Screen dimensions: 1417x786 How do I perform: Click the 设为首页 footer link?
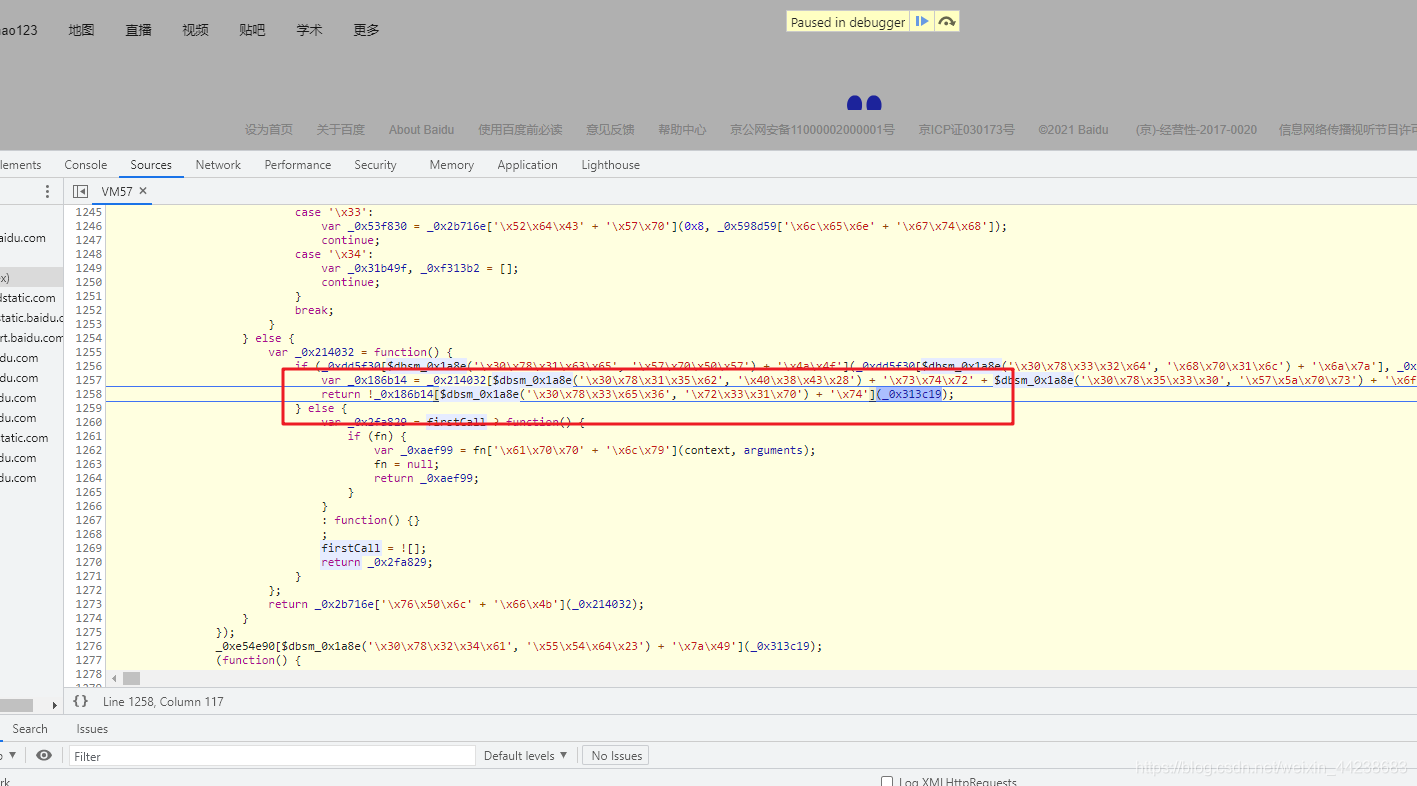(x=269, y=129)
